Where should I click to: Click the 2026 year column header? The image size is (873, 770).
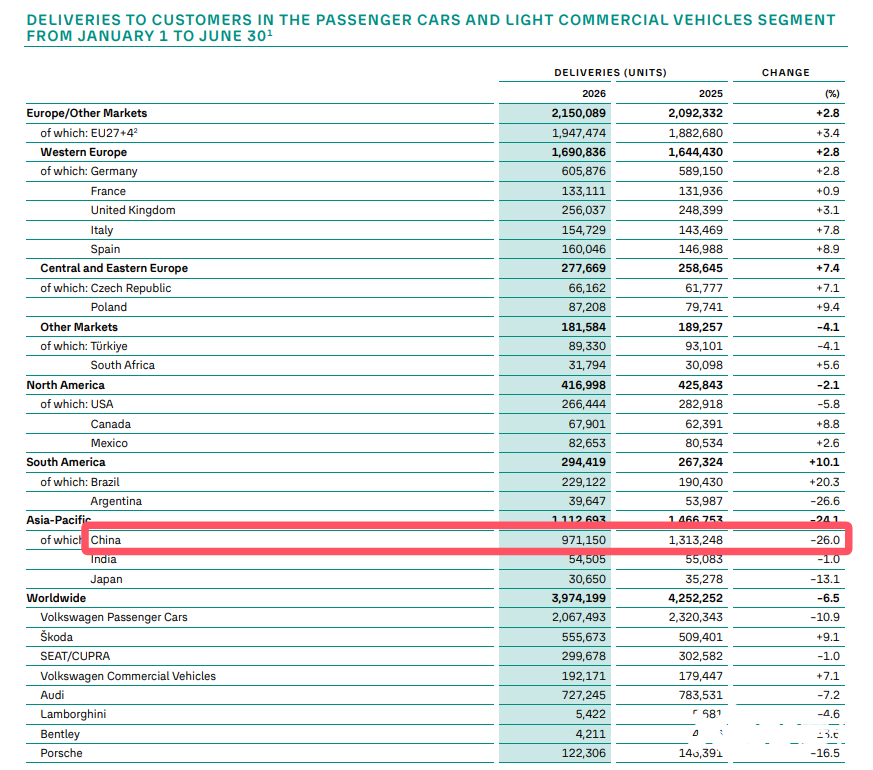coord(594,94)
